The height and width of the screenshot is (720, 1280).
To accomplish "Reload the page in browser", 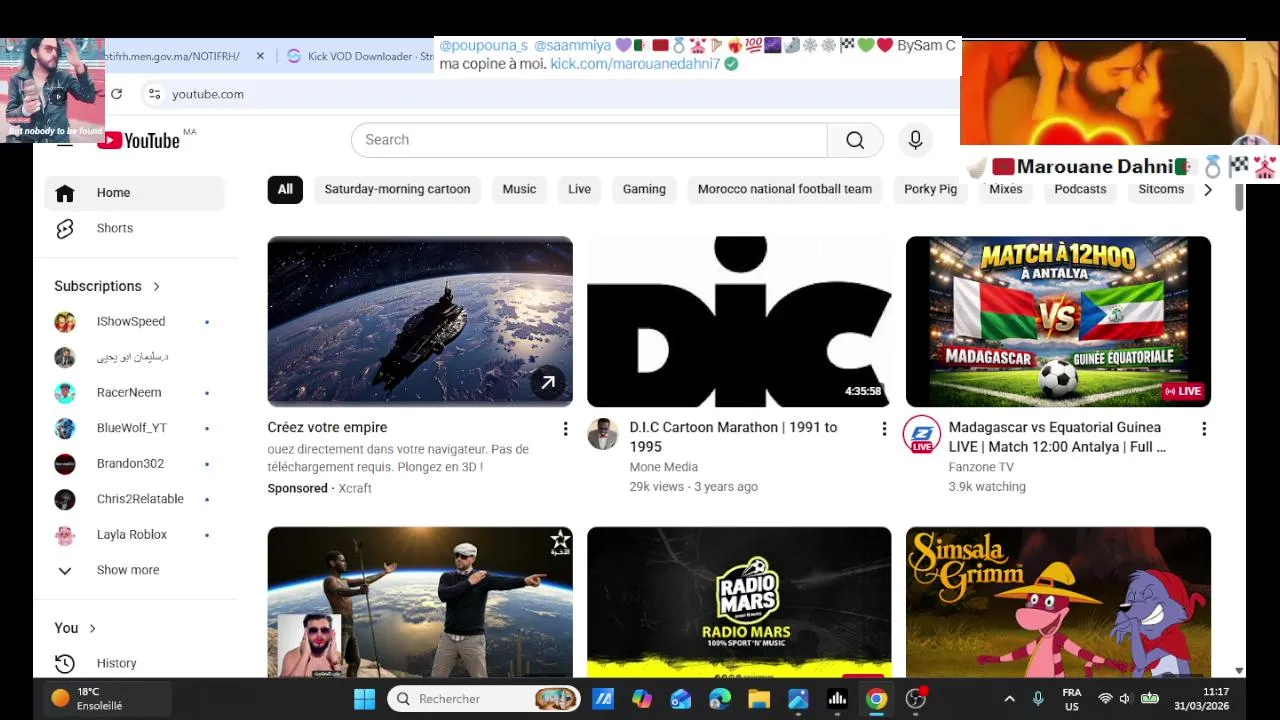I will (116, 94).
